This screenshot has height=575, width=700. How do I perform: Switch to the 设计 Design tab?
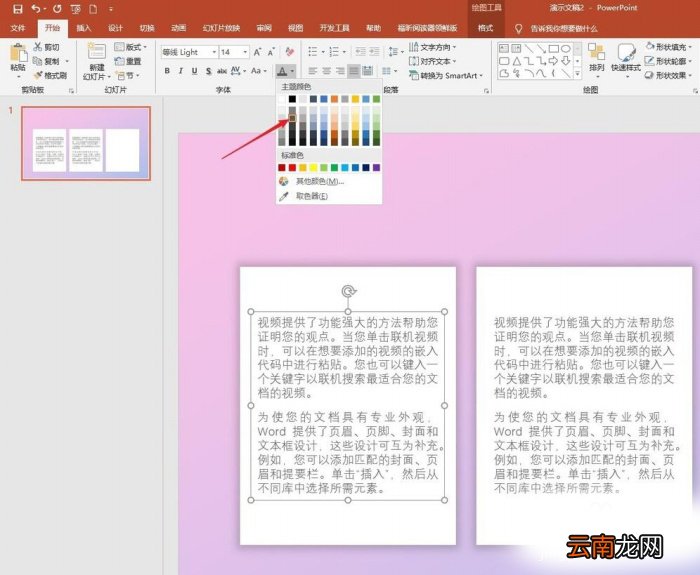click(x=115, y=28)
